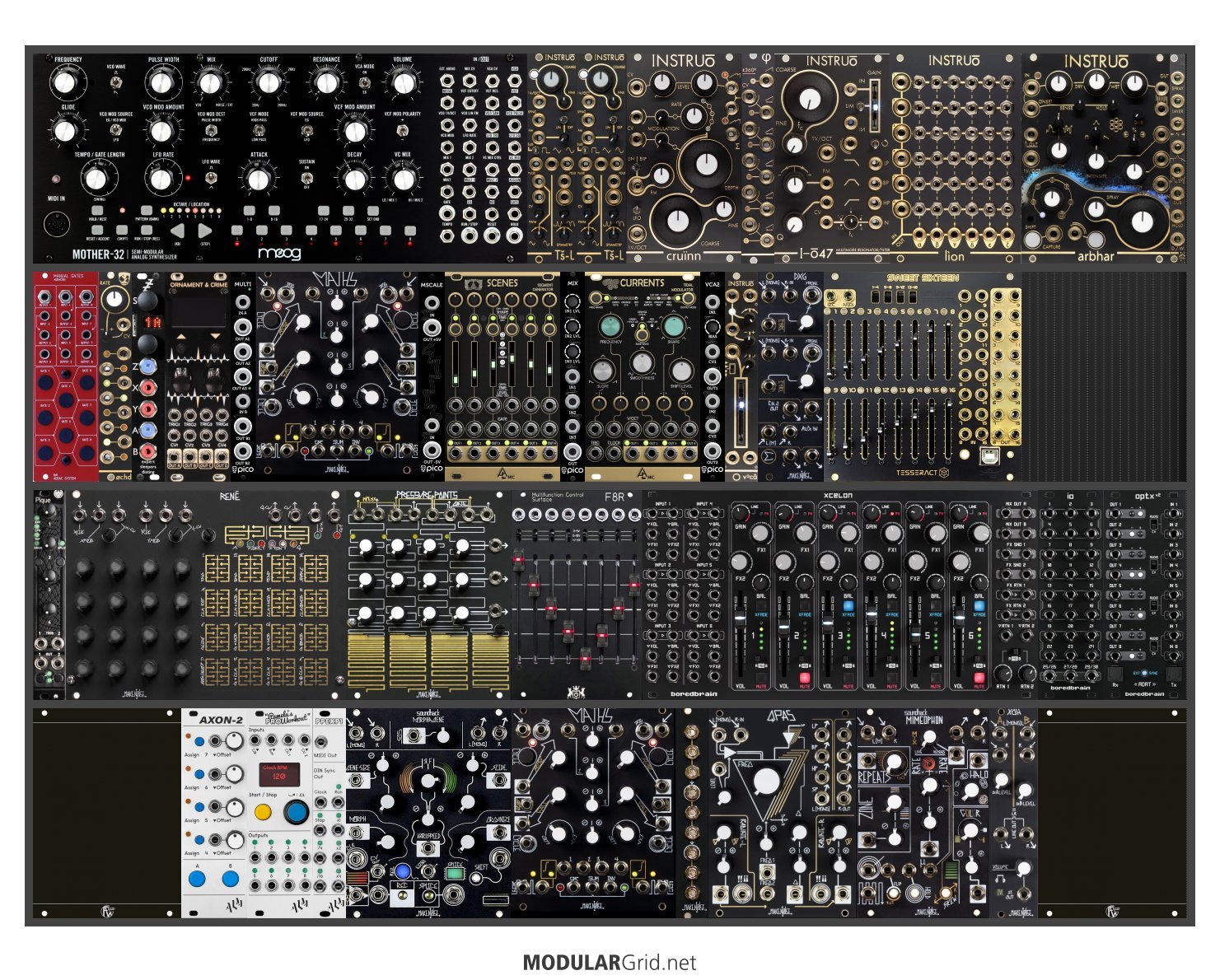Screen dimensions: 1220x980
Task: Click the ATTACK knob on Mother-32
Action: (x=259, y=178)
